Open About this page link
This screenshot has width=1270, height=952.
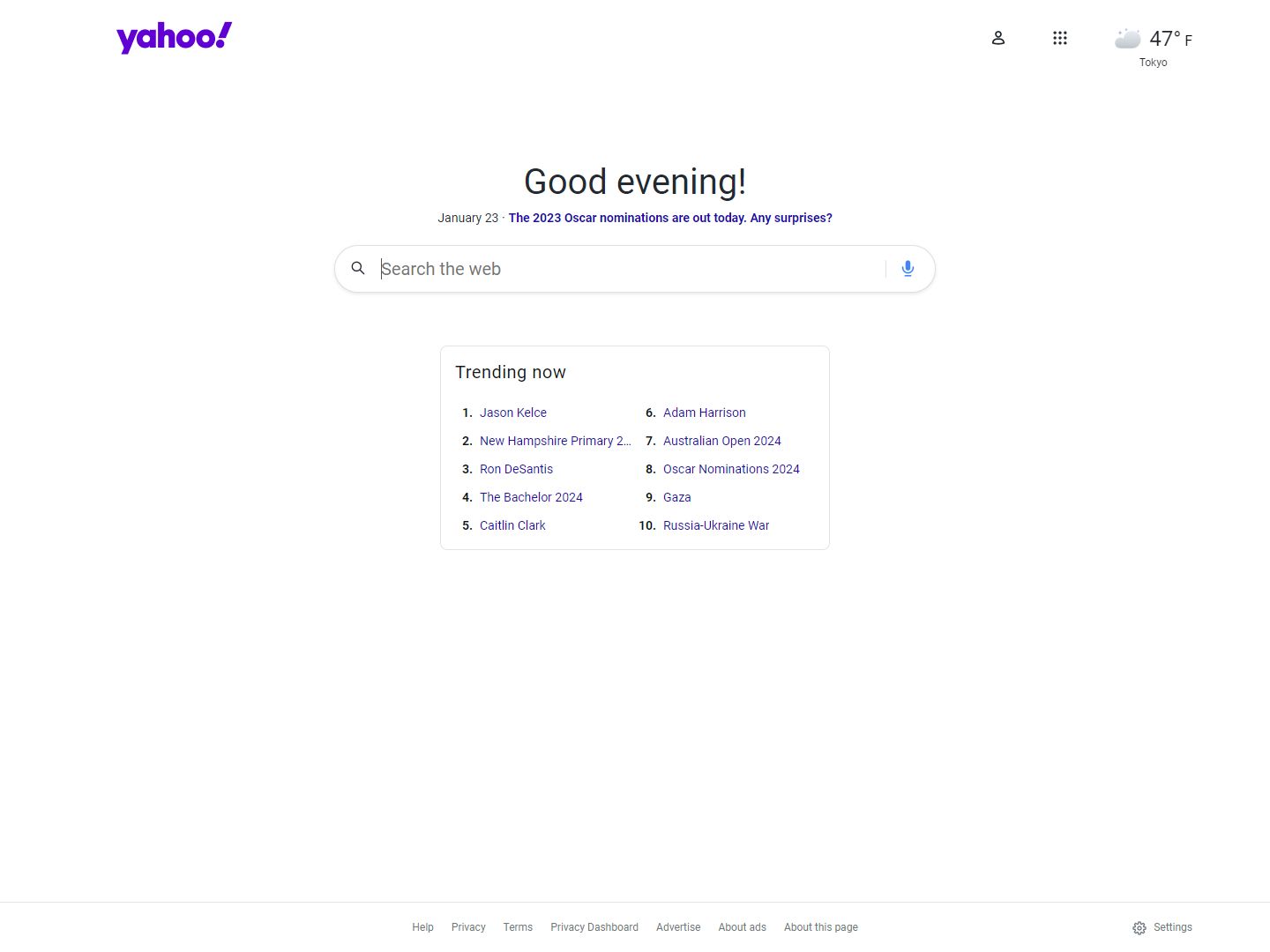click(821, 927)
